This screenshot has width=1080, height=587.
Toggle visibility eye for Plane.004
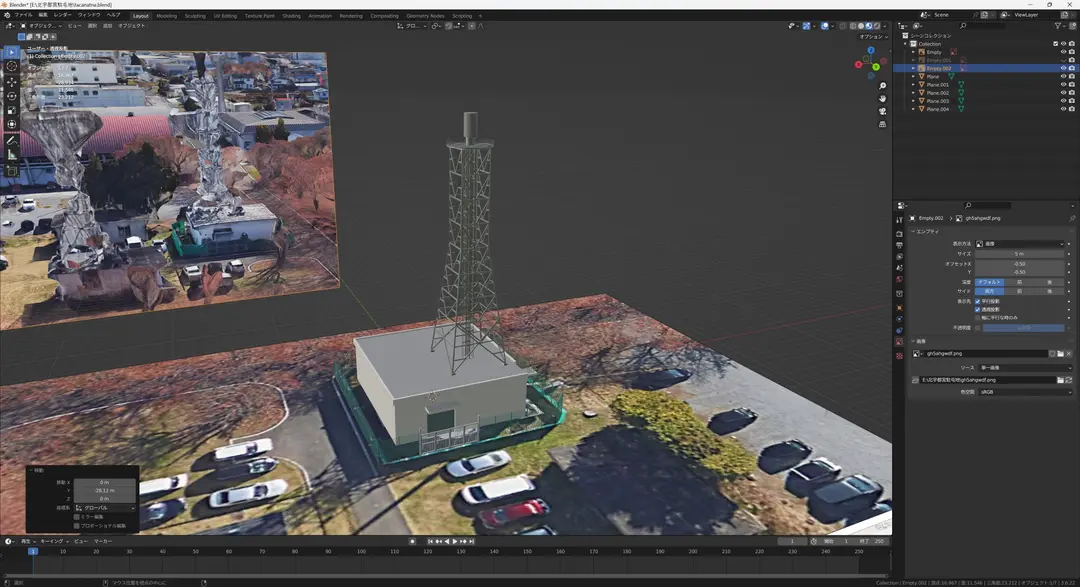pos(1063,109)
